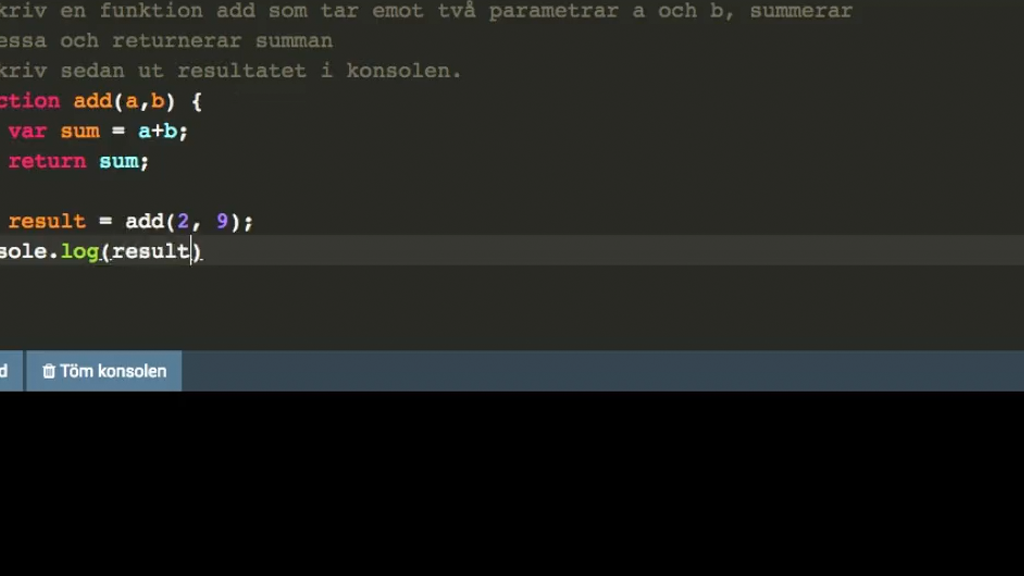
Task: Click the add function name in its declaration
Action: [x=93, y=101]
